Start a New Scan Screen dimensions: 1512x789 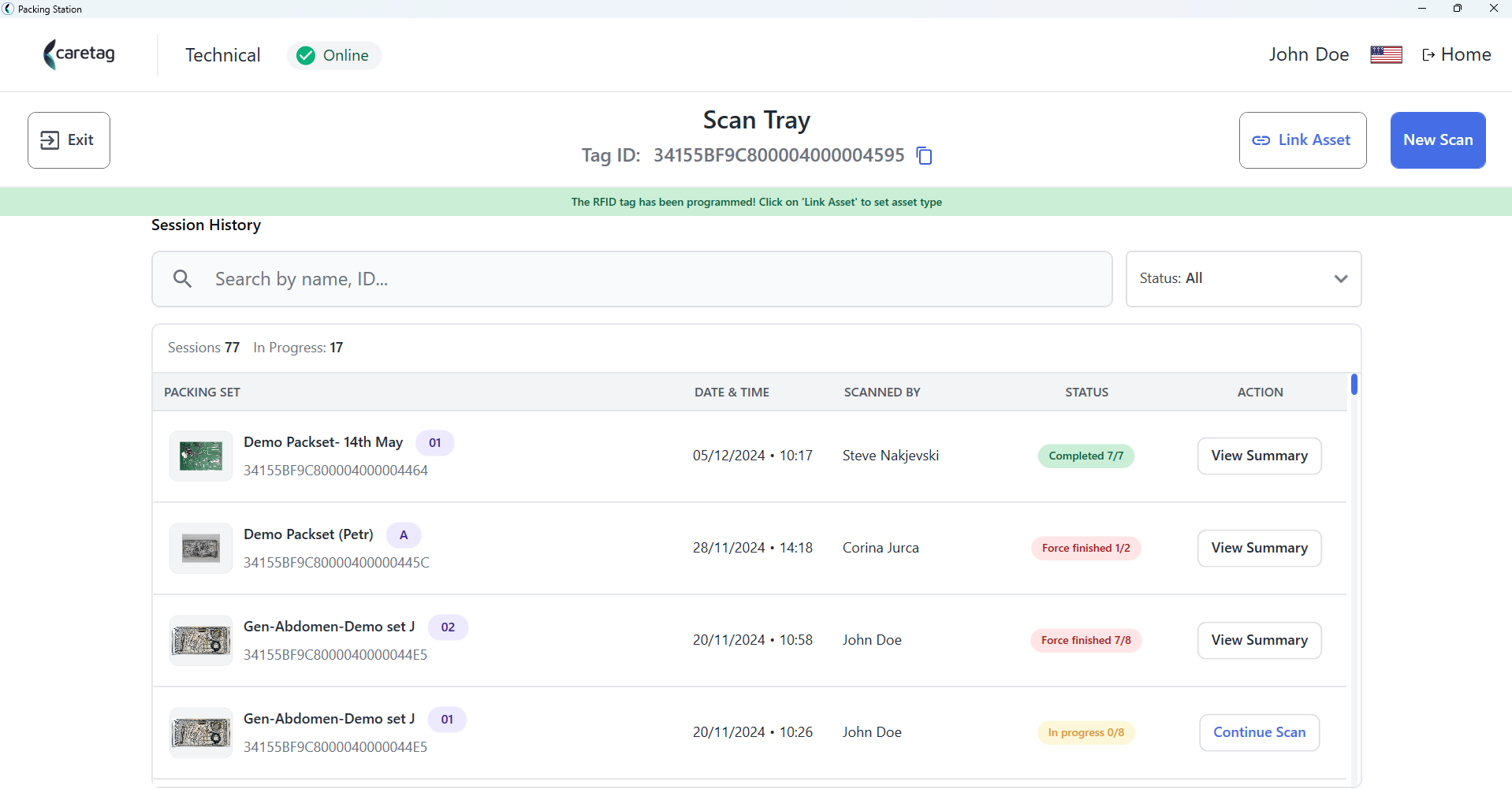coord(1438,140)
